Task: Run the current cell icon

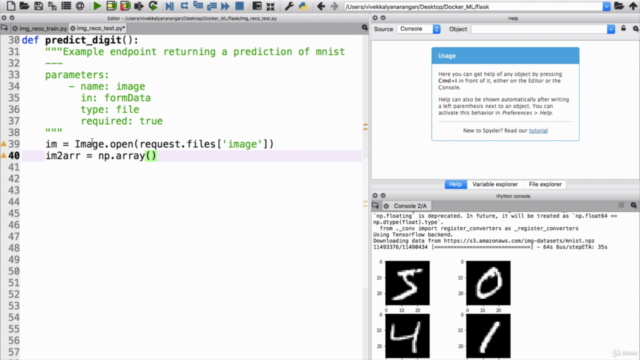Action: pyautogui.click(x=111, y=6)
